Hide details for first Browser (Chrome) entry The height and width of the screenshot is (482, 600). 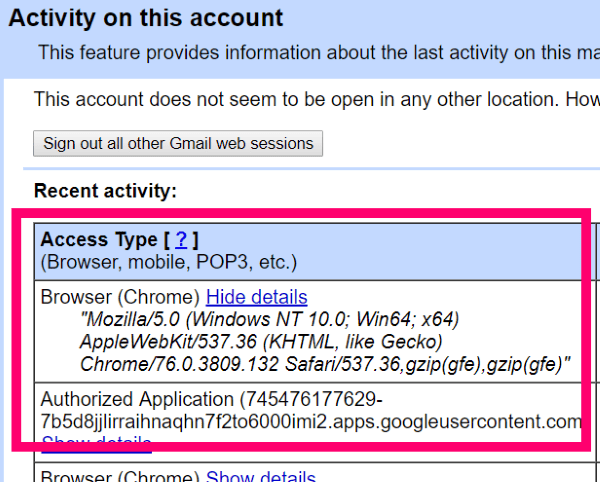coord(257,297)
